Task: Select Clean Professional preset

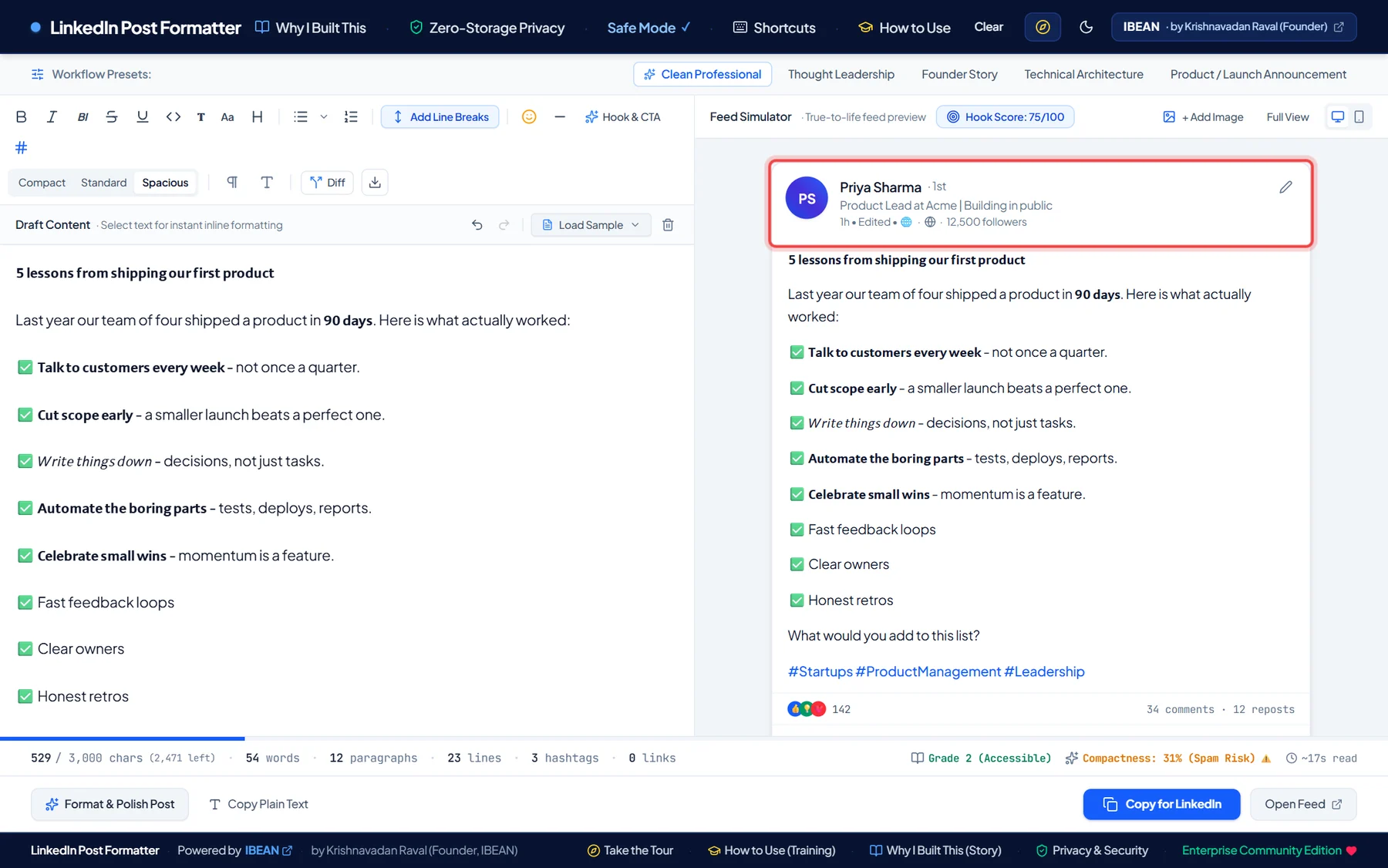Action: (702, 75)
